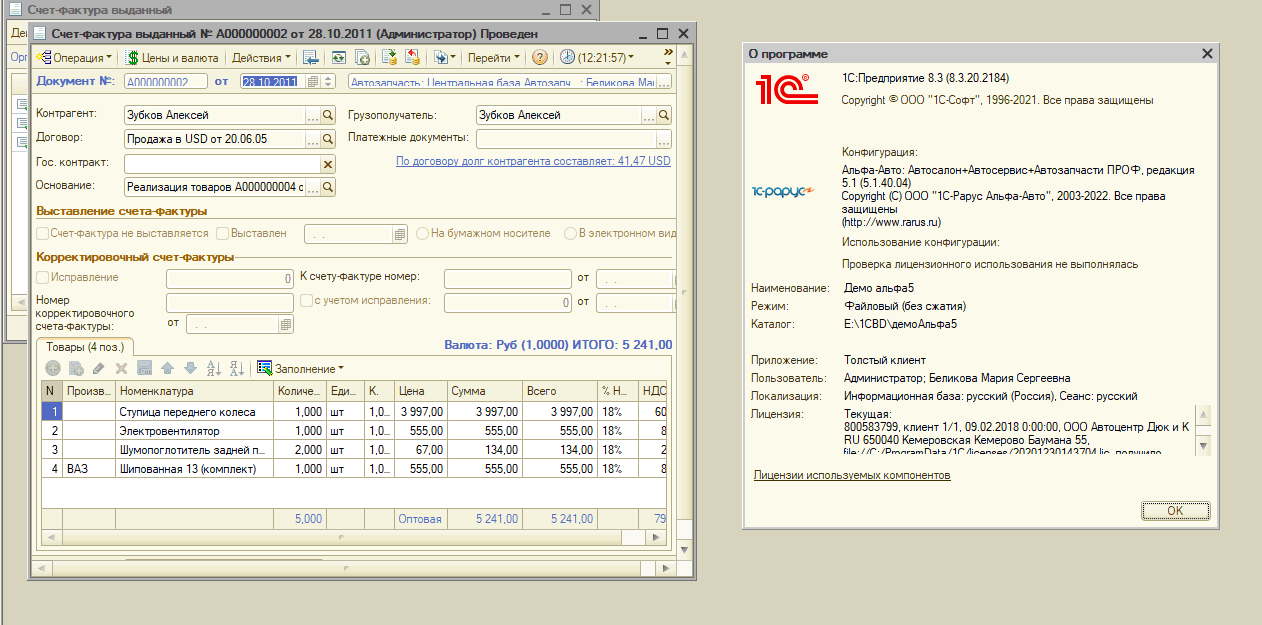Click the Цена column header

click(420, 391)
